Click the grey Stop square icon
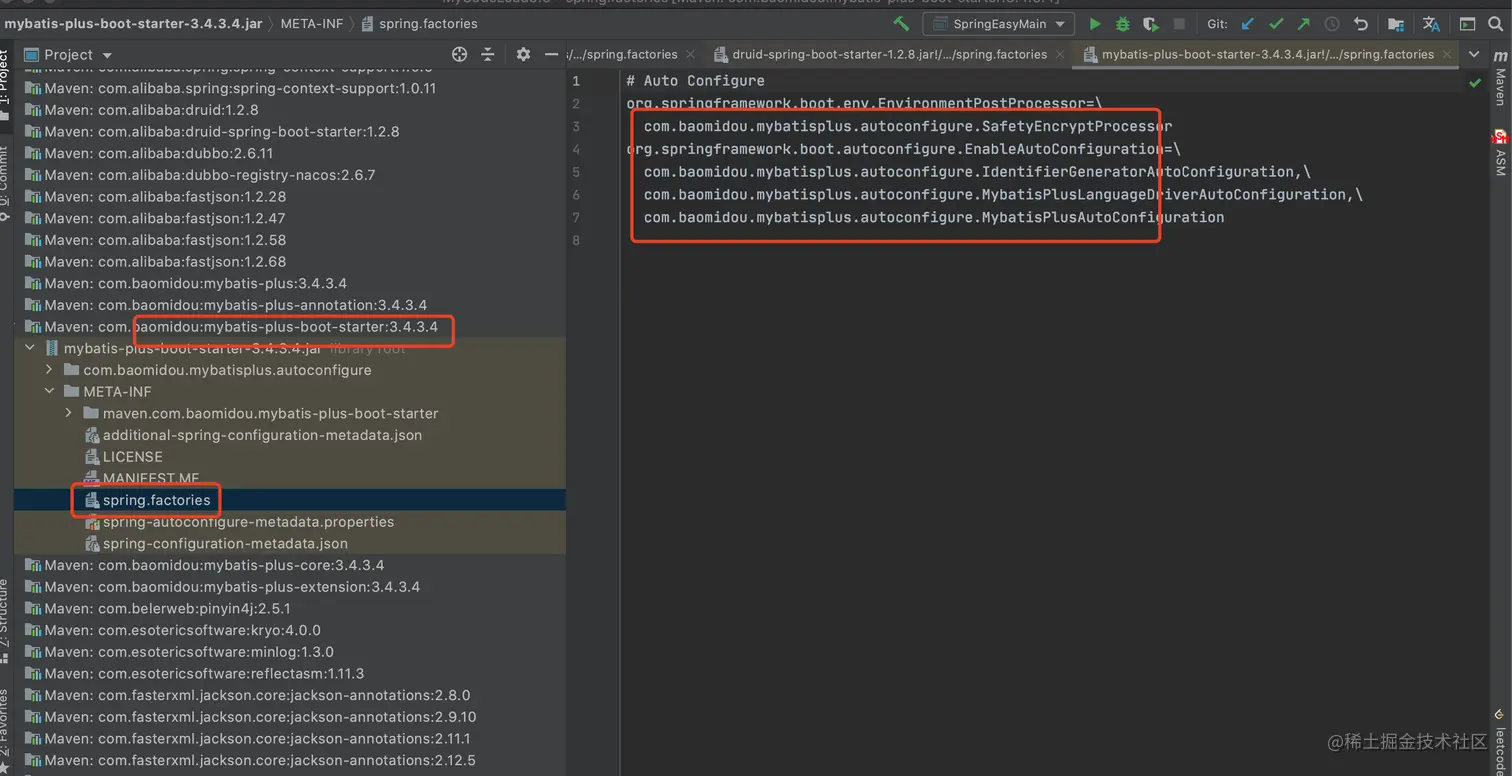This screenshot has width=1512, height=776. (x=1179, y=24)
